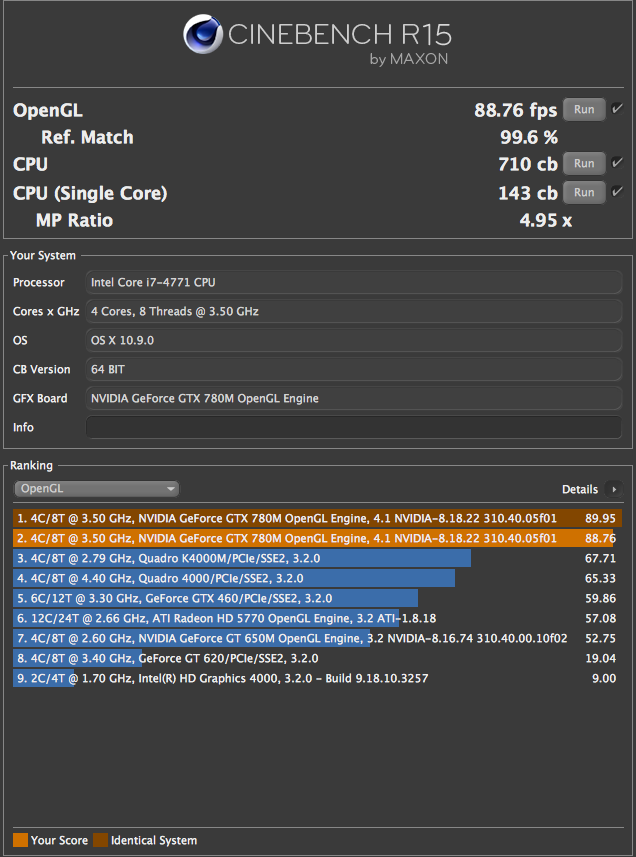The height and width of the screenshot is (857, 636).
Task: Toggle the CPU test checkbox
Action: 617,162
